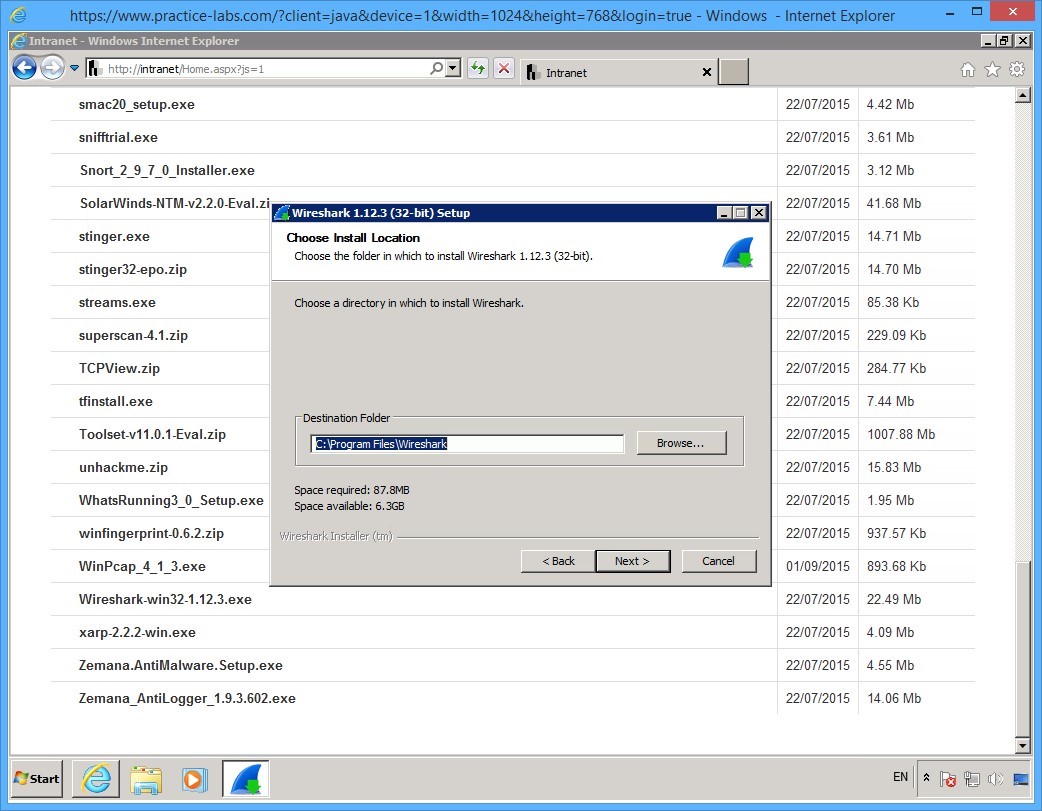Click the Home icon in the browser toolbar
This screenshot has height=811, width=1042.
pos(967,70)
